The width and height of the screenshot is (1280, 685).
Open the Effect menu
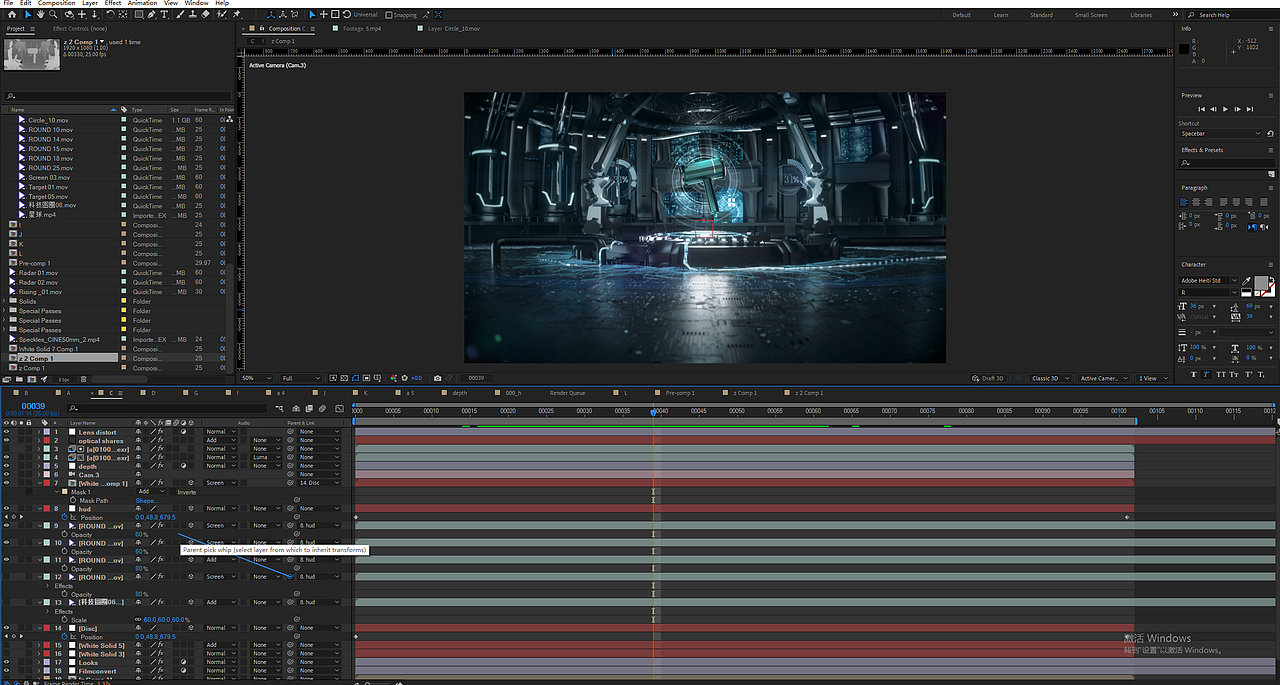(113, 3)
